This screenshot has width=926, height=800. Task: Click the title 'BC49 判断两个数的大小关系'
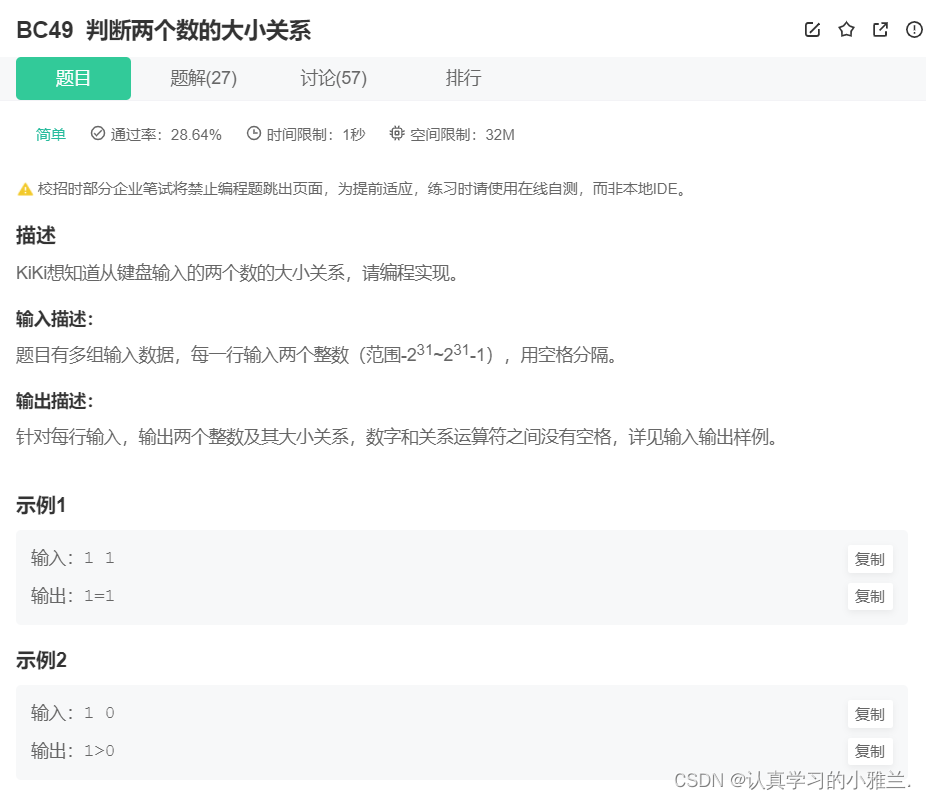164,30
